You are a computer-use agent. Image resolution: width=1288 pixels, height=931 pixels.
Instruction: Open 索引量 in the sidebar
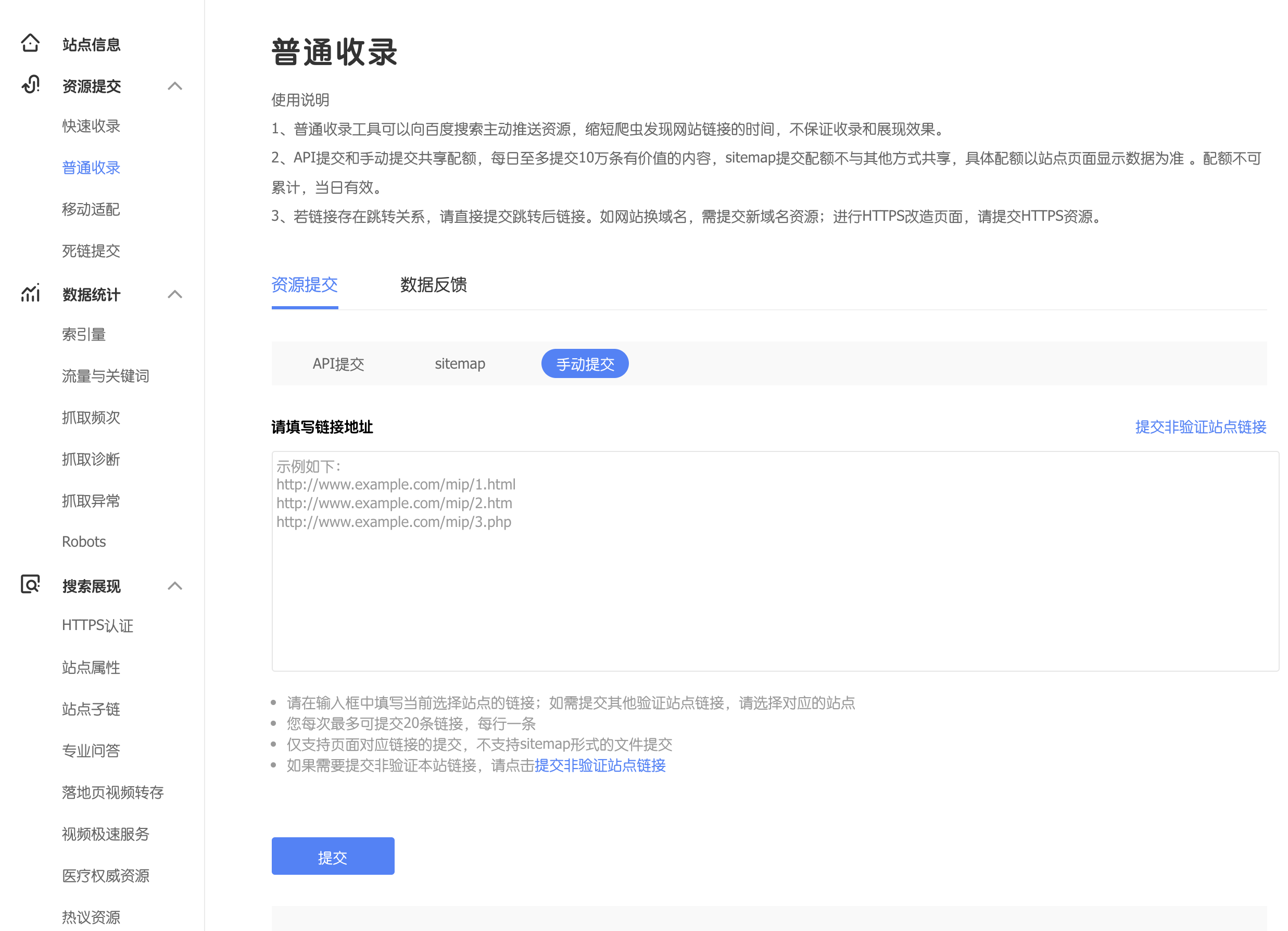[x=84, y=334]
